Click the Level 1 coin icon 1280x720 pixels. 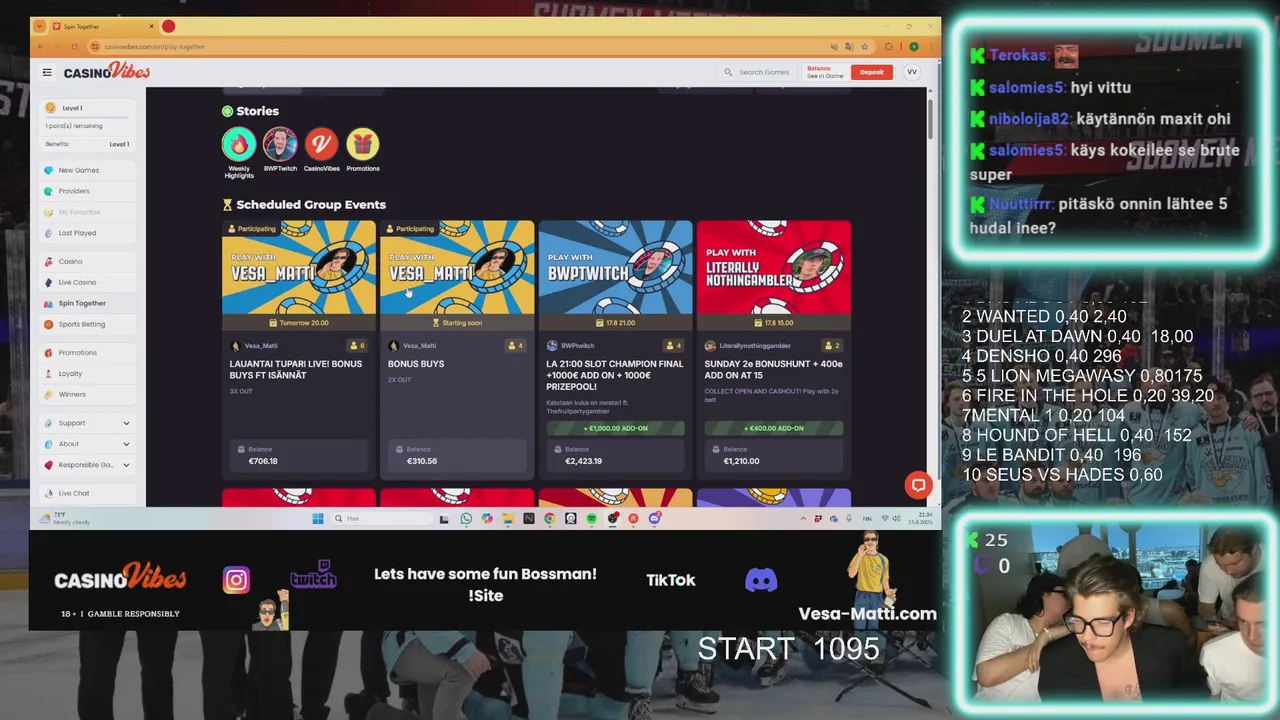(x=50, y=108)
